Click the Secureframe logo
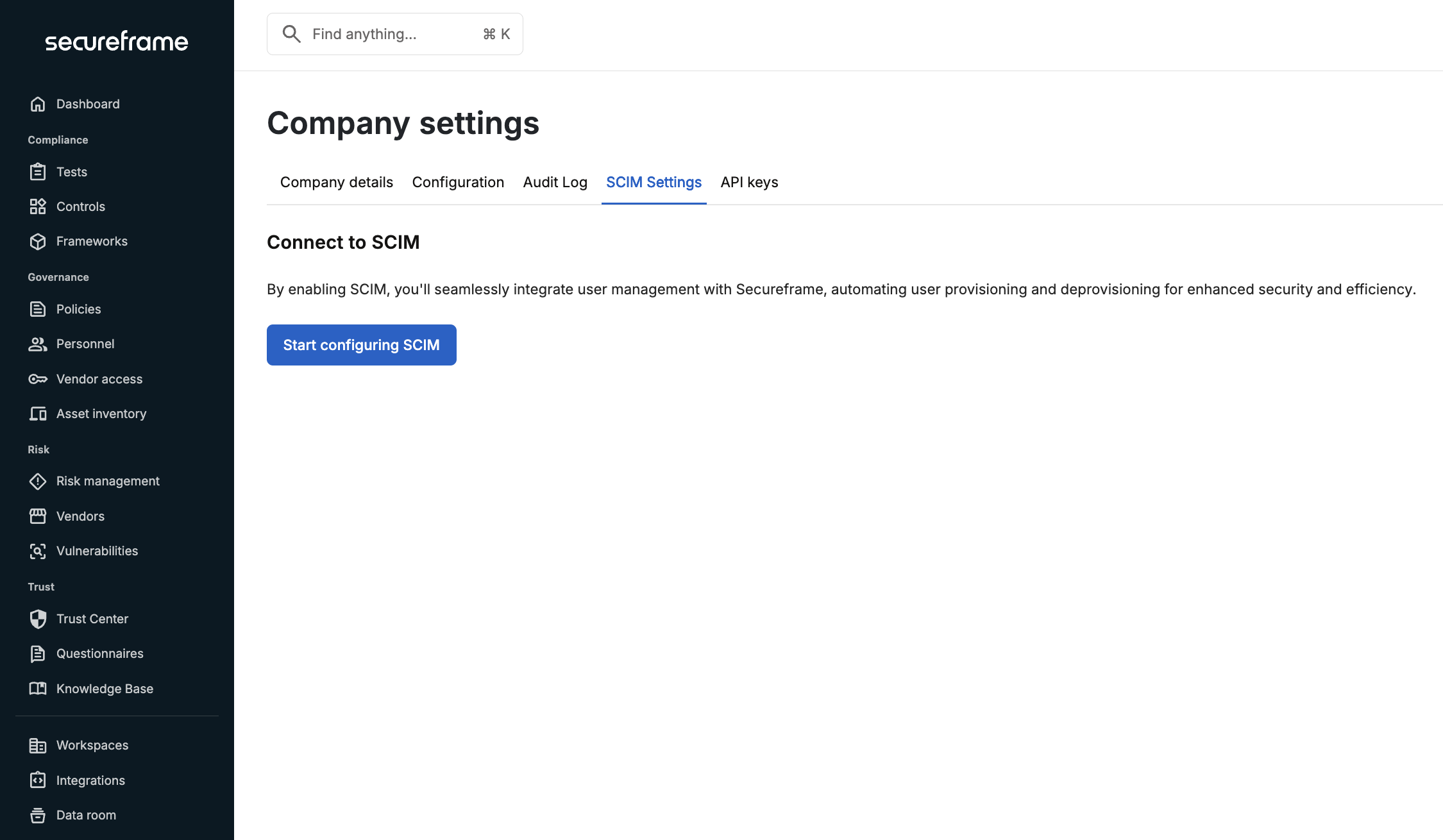1443x840 pixels. [117, 41]
